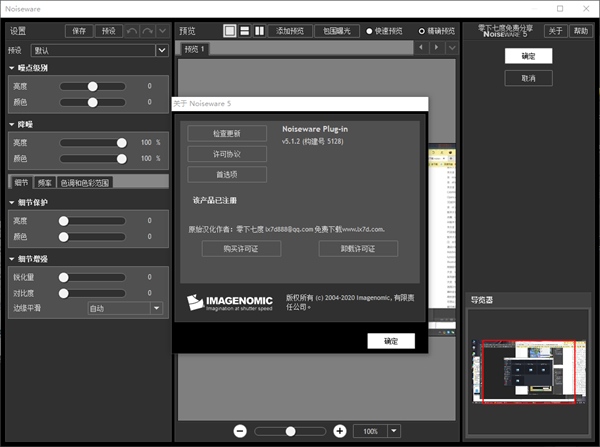
Task: Switch to the 细节 tab
Action: pyautogui.click(x=21, y=183)
